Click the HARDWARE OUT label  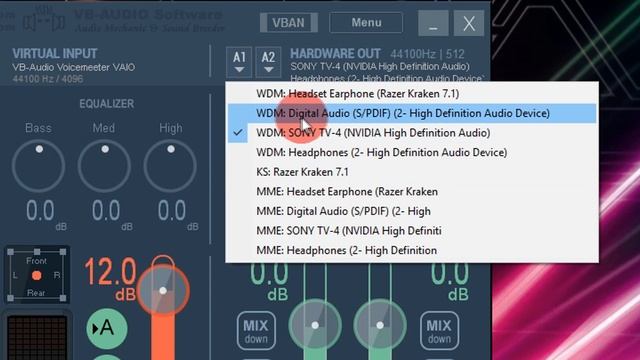pyautogui.click(x=335, y=53)
